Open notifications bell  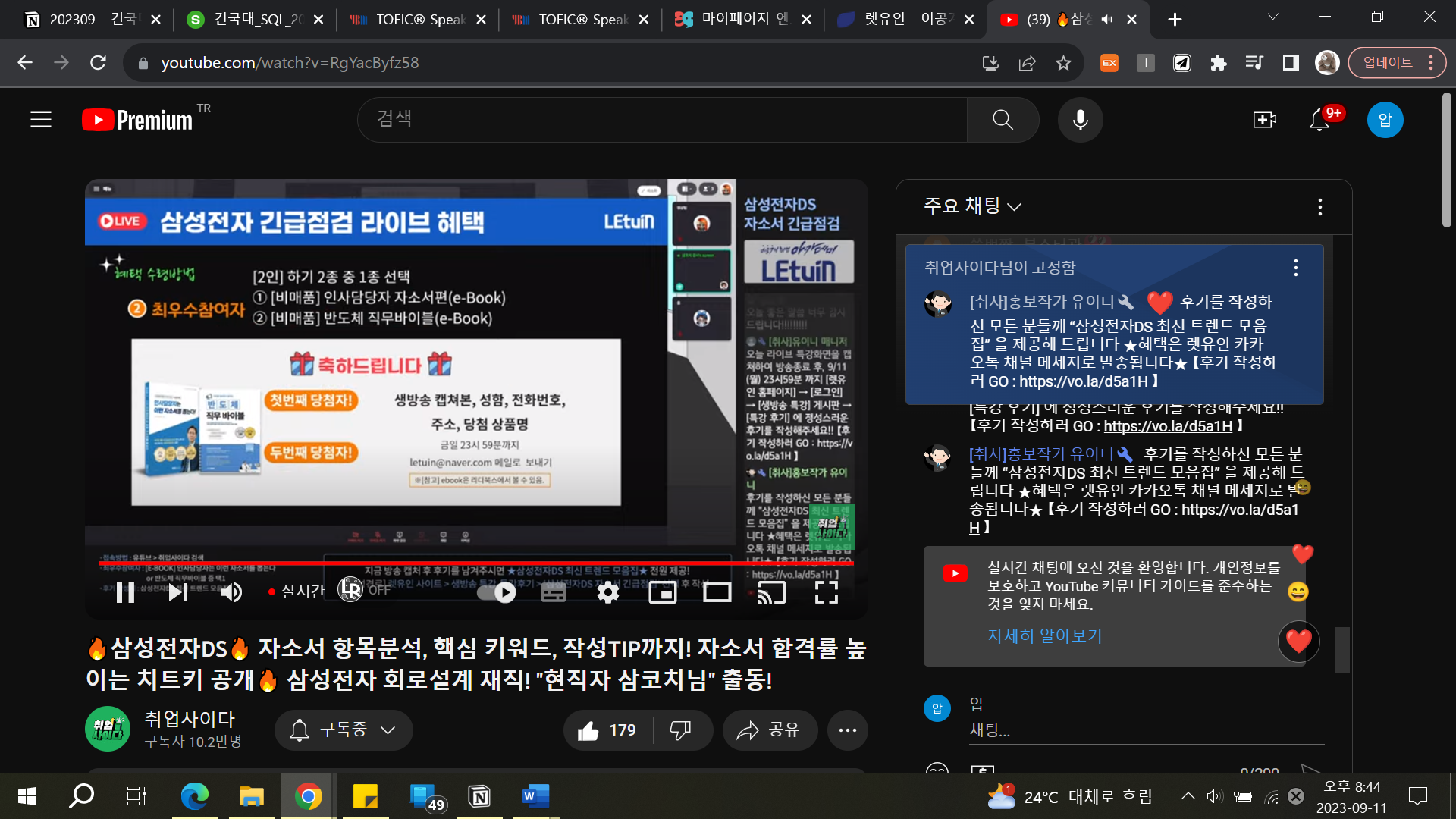(x=1319, y=120)
